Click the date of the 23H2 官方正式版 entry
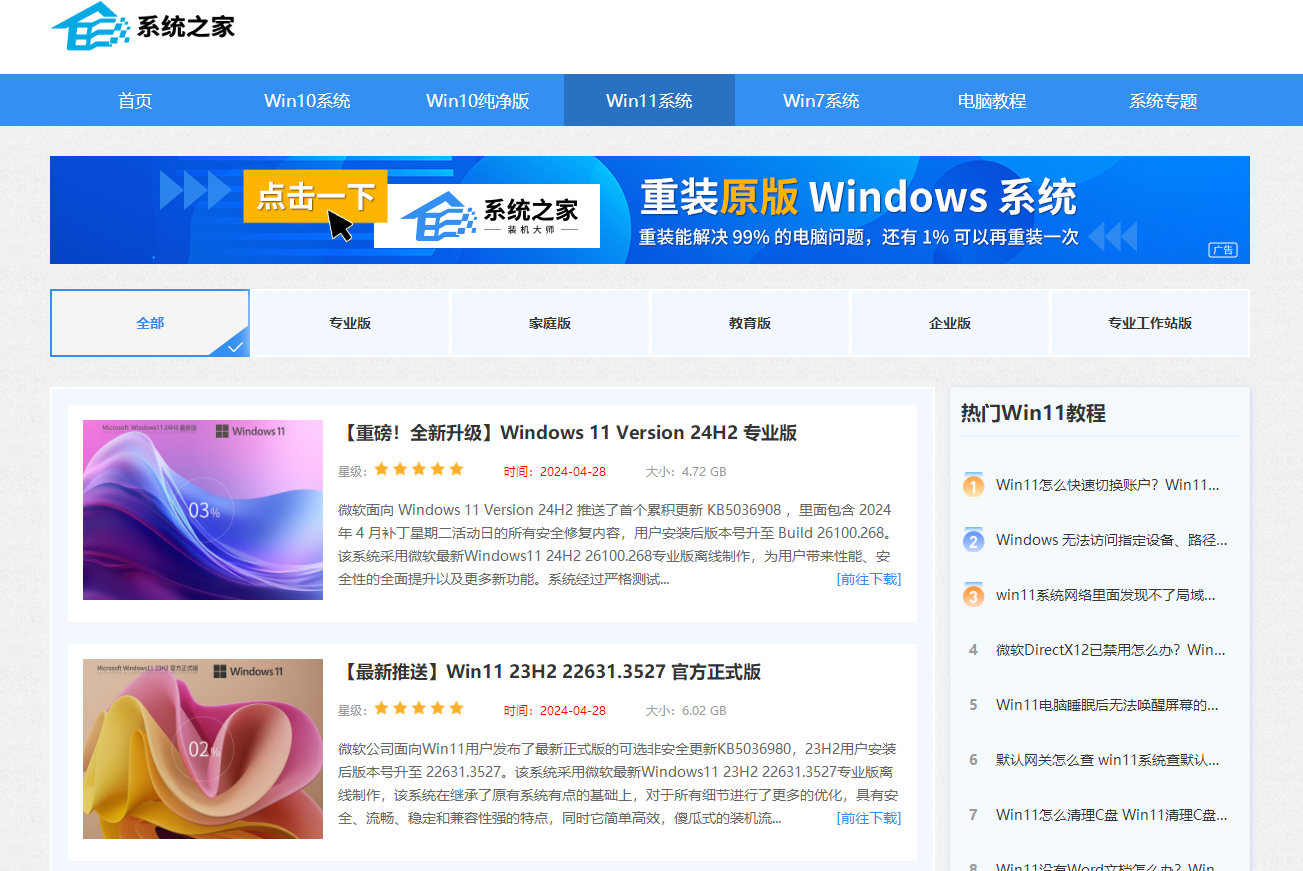This screenshot has width=1303, height=871. click(555, 711)
